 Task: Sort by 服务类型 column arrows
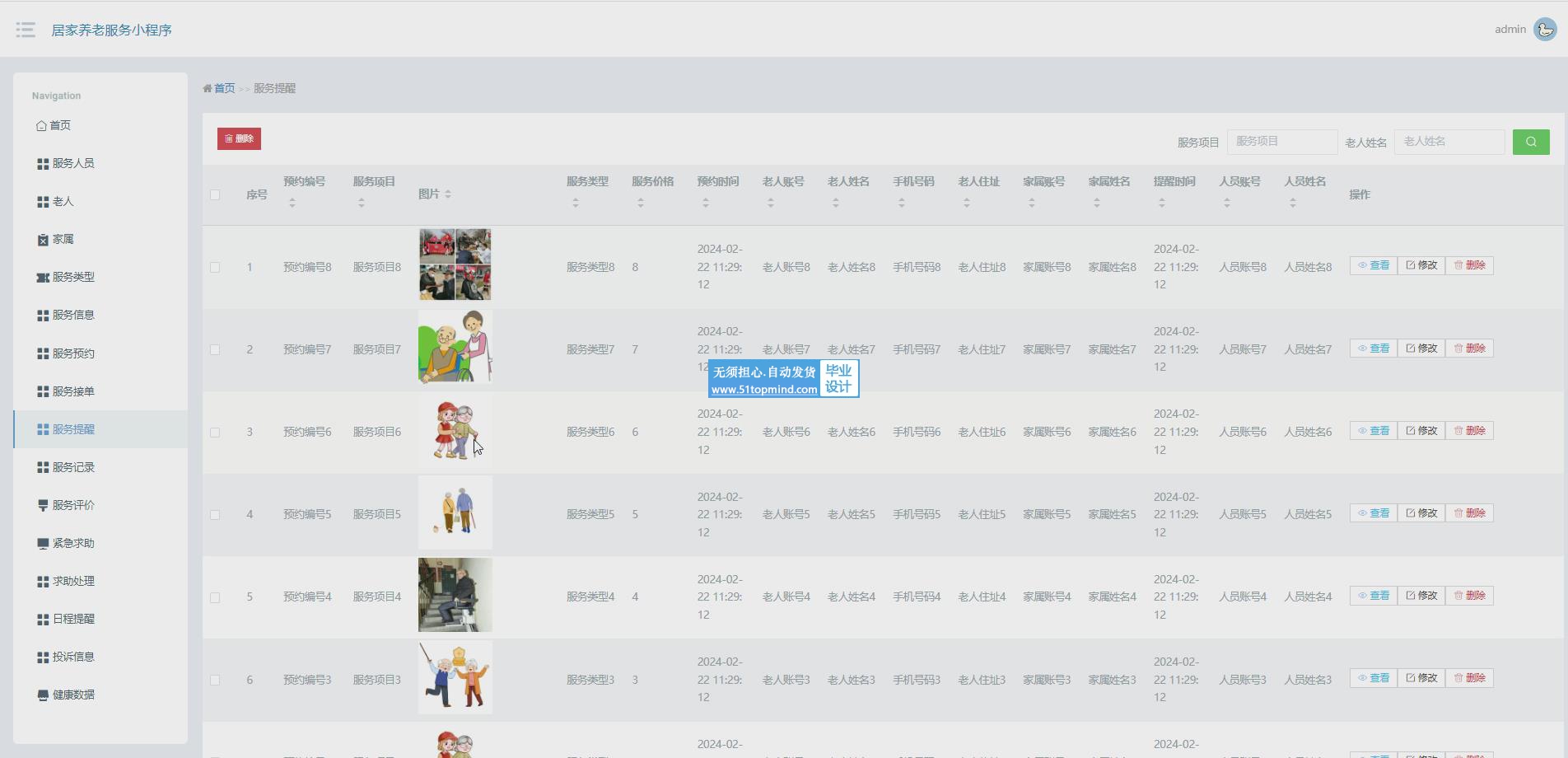click(x=576, y=203)
